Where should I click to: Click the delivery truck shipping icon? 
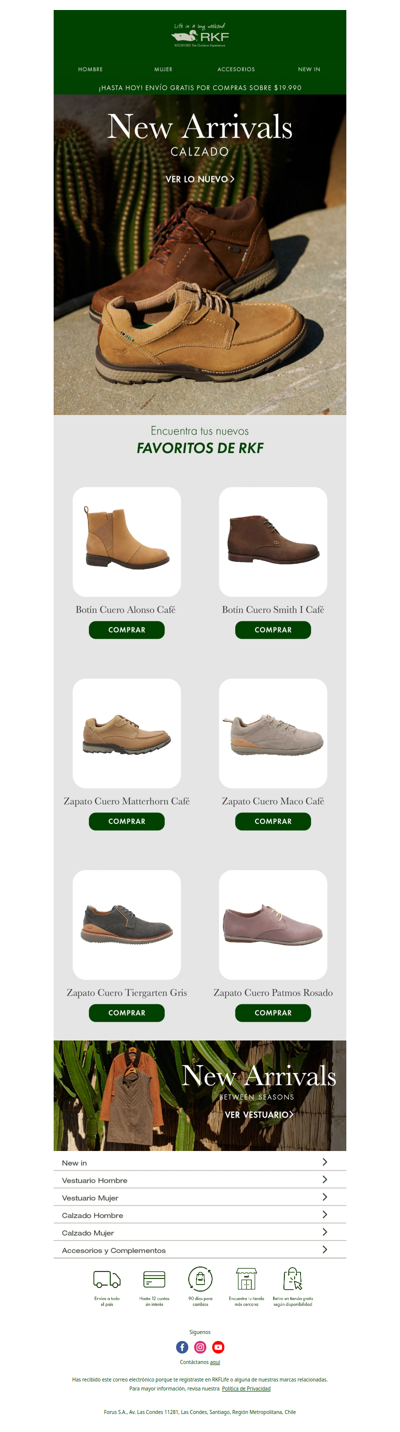[x=107, y=1280]
